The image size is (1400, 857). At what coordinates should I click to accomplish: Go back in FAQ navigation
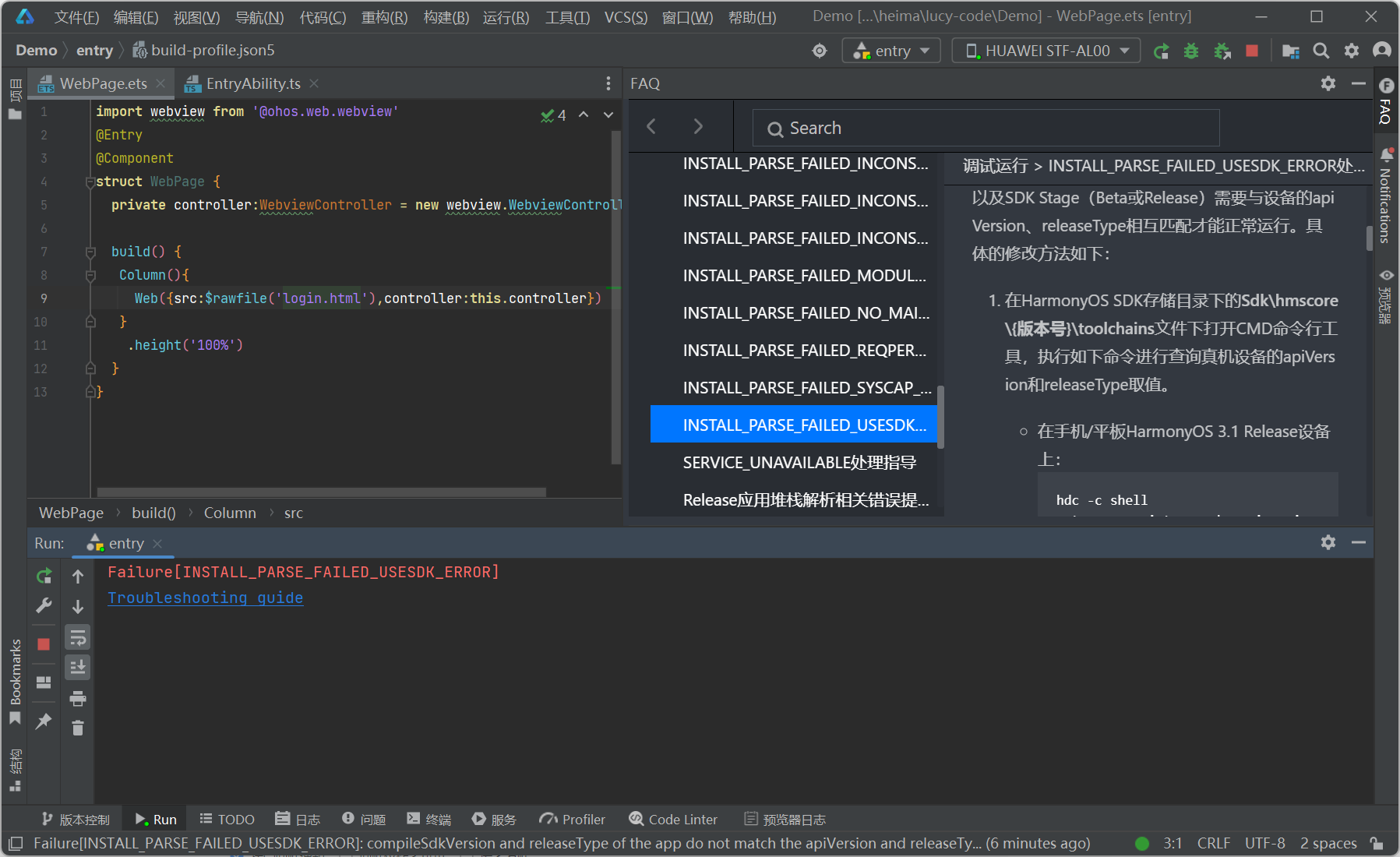click(652, 126)
